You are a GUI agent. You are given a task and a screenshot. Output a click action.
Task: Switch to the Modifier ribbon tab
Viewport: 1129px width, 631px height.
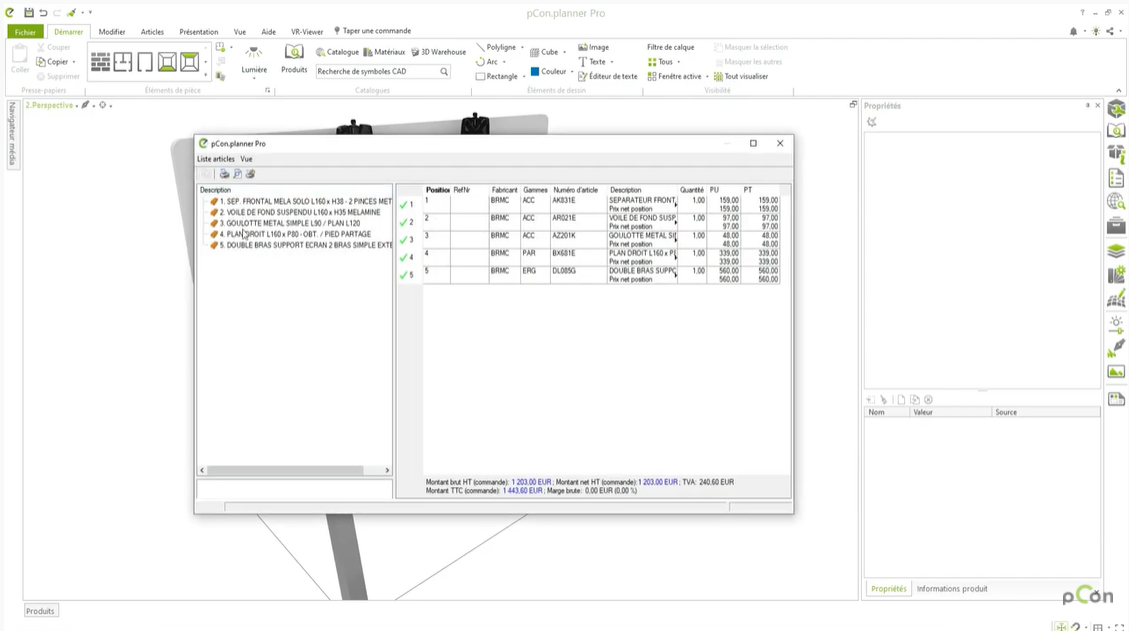(112, 32)
